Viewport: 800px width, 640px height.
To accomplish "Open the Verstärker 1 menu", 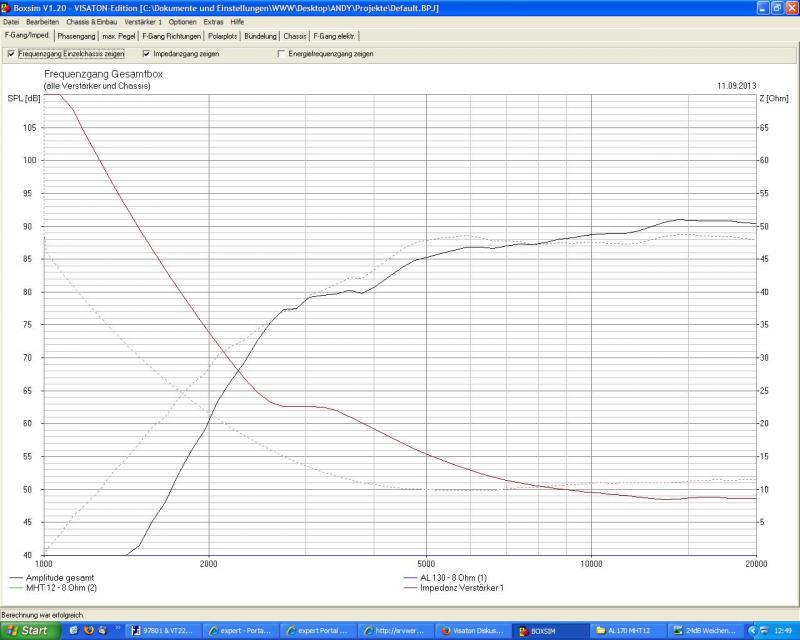I will click(143, 22).
